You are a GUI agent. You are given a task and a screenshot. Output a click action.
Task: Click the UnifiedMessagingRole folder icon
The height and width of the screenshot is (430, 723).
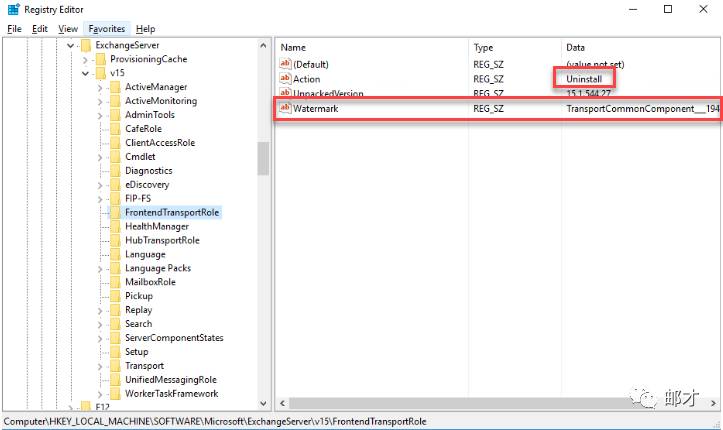coord(114,380)
